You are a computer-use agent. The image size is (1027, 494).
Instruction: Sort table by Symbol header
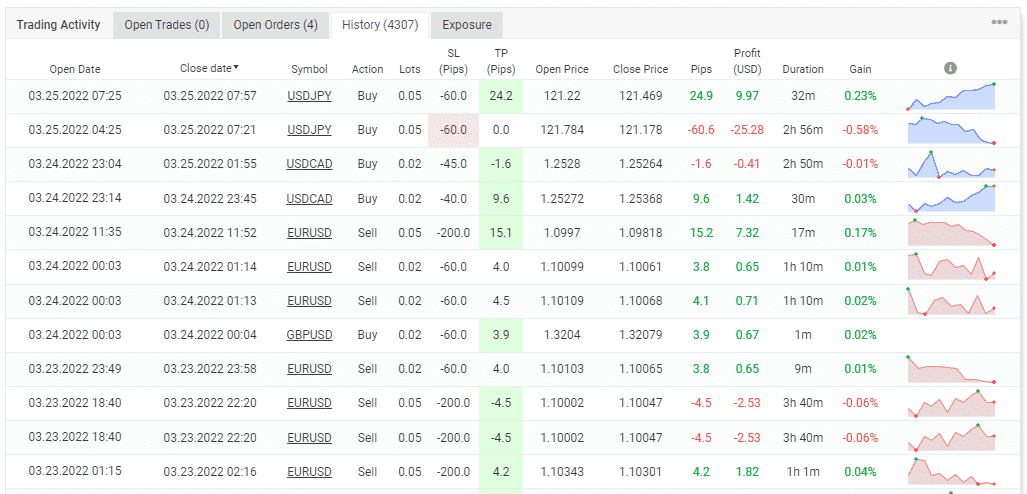pos(309,69)
